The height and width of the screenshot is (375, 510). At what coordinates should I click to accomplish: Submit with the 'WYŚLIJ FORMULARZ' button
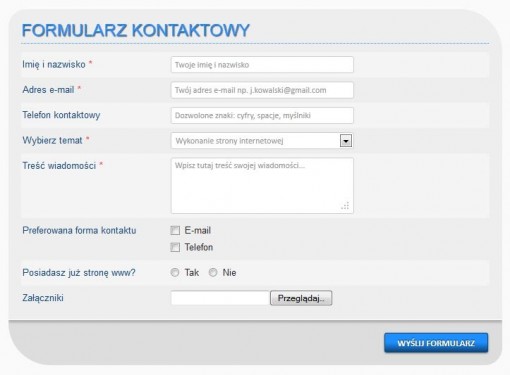point(436,343)
